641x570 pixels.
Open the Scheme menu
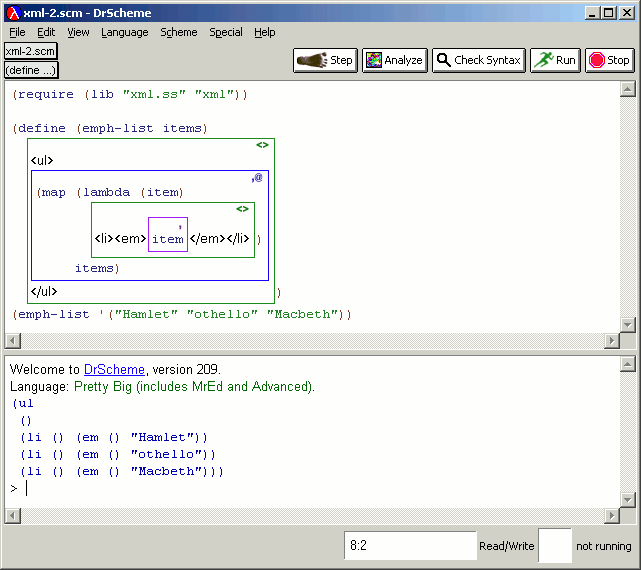[179, 32]
